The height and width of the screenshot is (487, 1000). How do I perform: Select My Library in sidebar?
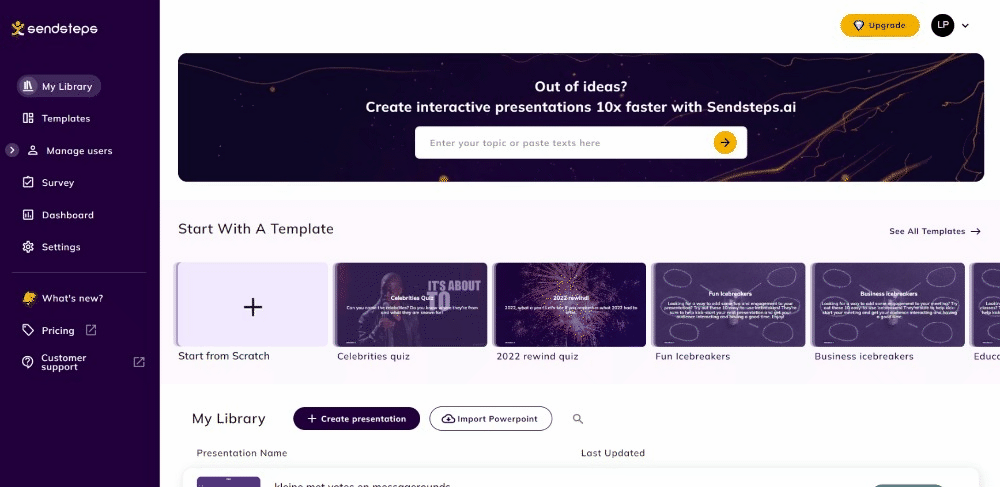pyautogui.click(x=59, y=86)
